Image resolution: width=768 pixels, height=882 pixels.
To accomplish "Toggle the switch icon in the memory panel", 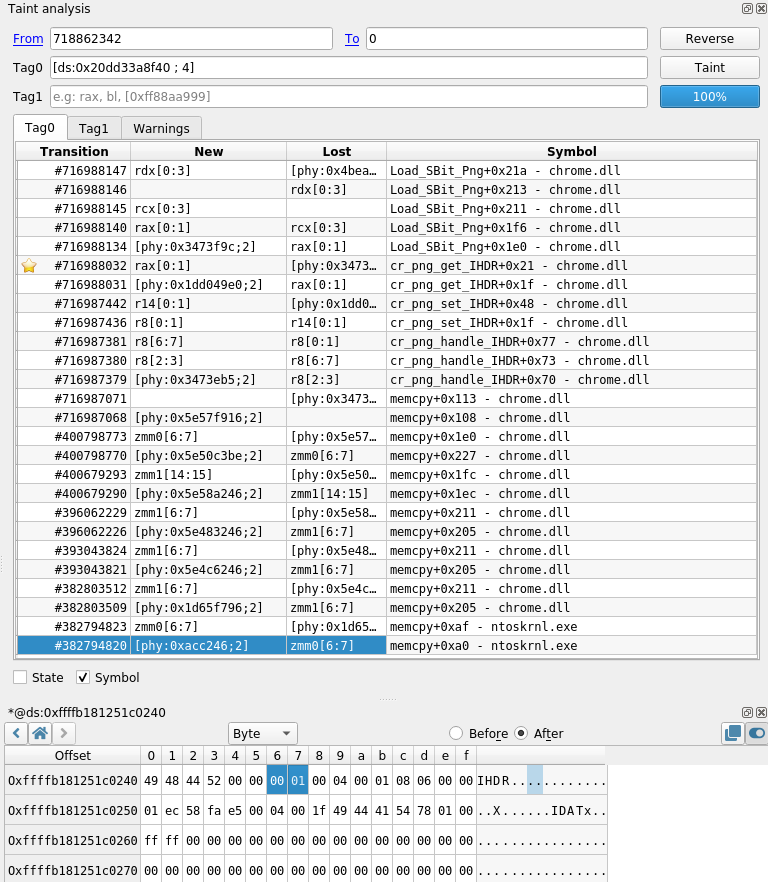I will pos(757,734).
